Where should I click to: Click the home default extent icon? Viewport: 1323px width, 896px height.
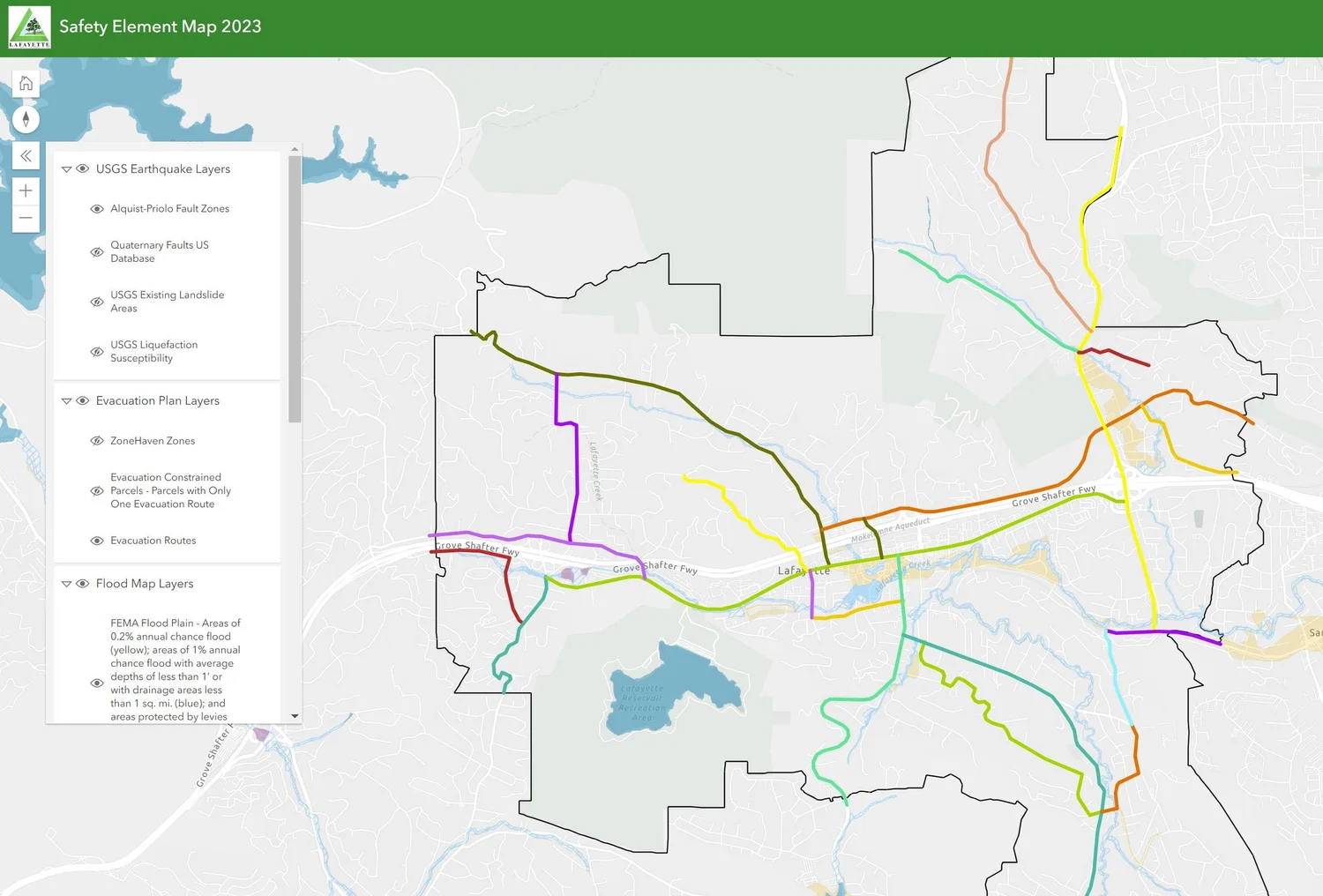(x=26, y=82)
